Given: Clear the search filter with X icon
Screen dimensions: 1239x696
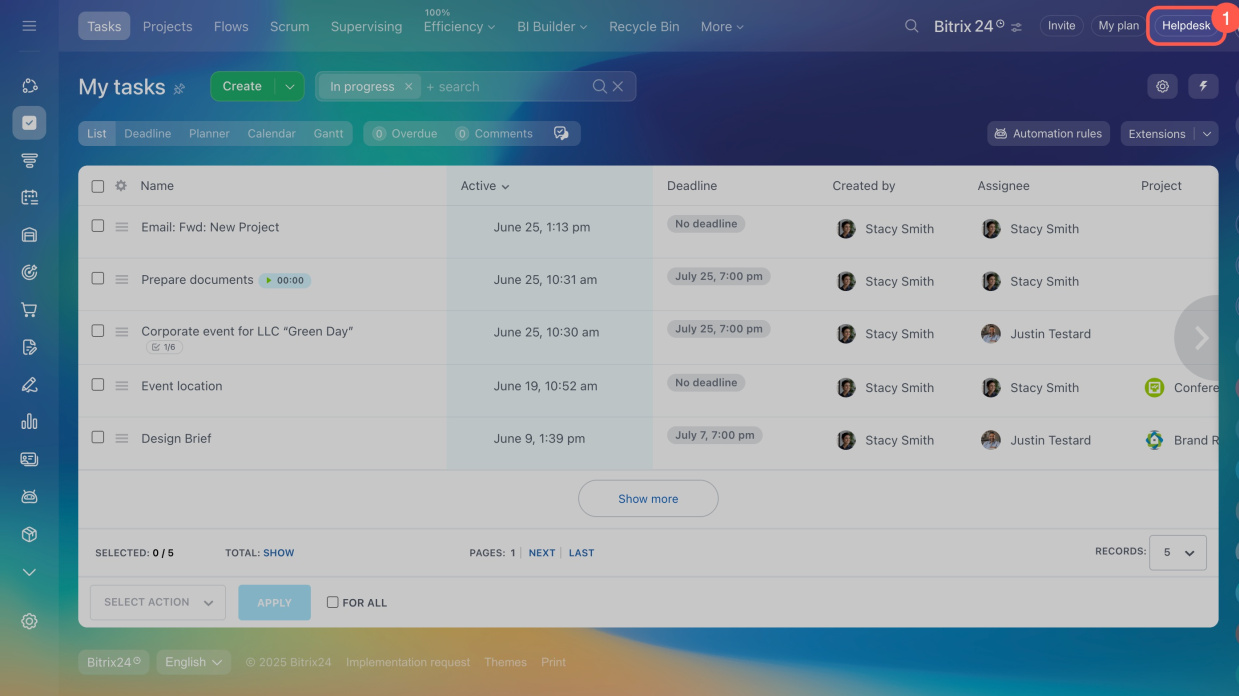Looking at the screenshot, I should point(618,87).
